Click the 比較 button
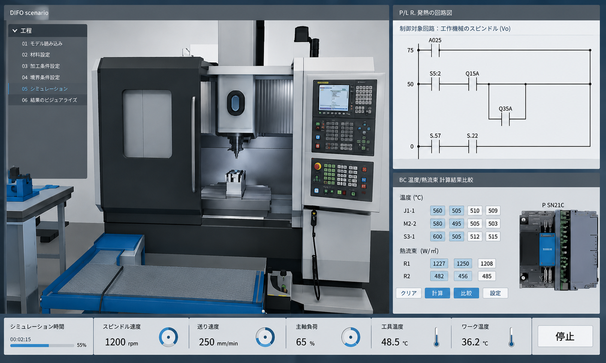The height and width of the screenshot is (363, 606). click(x=466, y=293)
